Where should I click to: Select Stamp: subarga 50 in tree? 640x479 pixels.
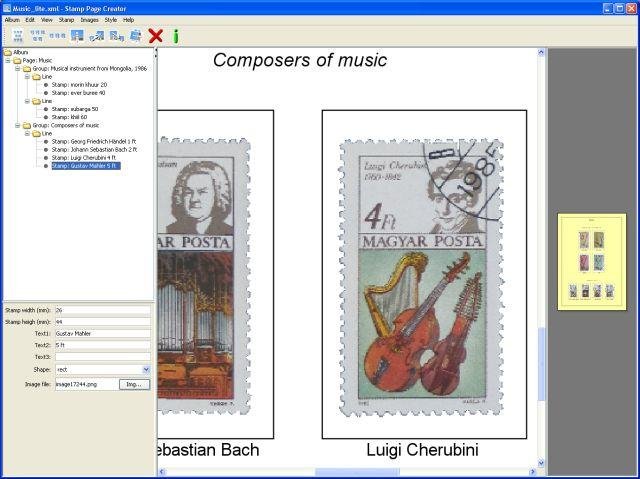(75, 109)
